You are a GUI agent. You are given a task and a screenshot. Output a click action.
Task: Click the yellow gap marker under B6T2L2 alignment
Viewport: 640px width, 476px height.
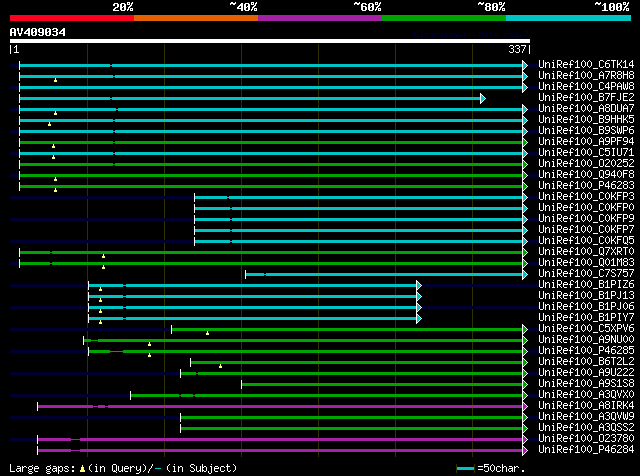[x=220, y=367]
